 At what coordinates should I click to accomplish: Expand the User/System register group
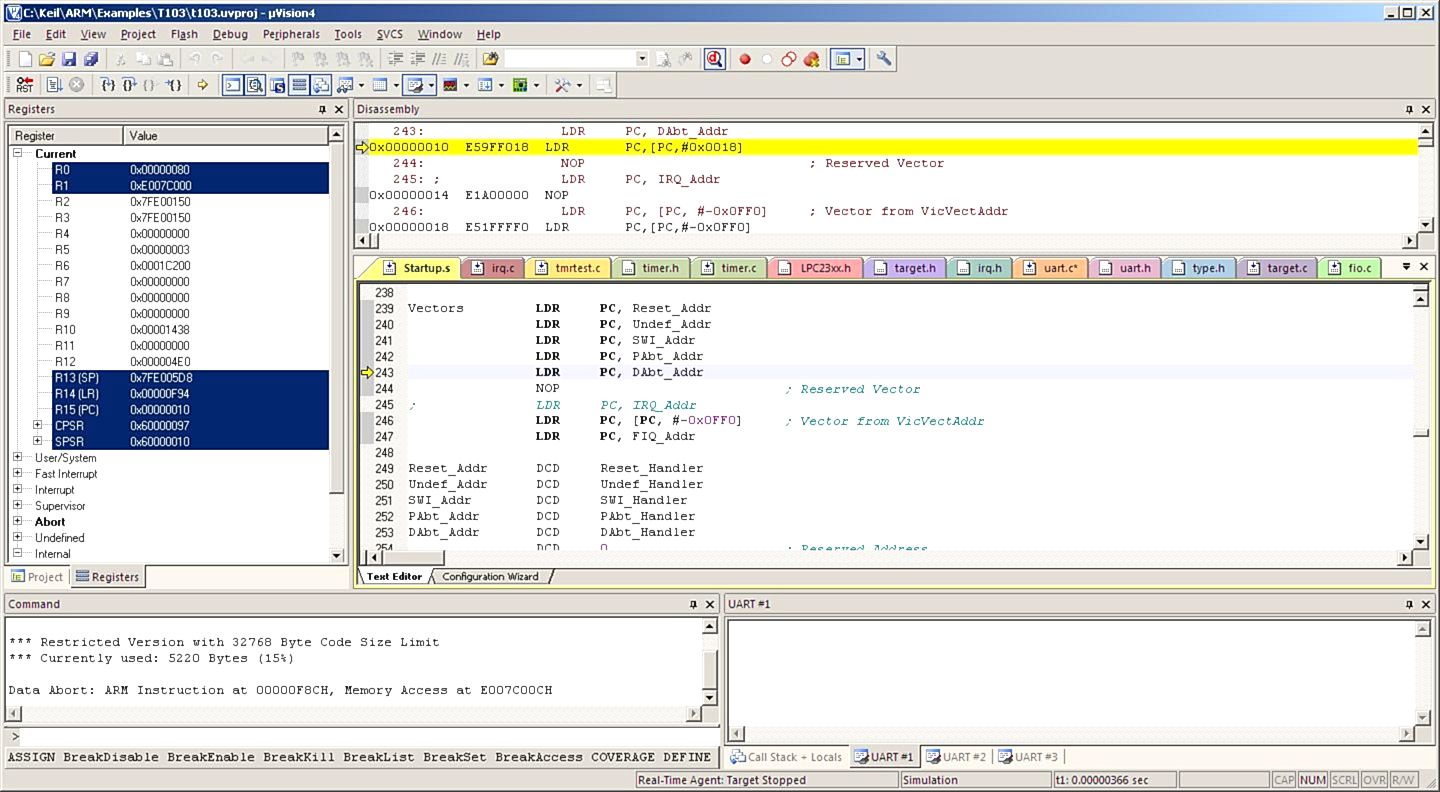(x=17, y=458)
